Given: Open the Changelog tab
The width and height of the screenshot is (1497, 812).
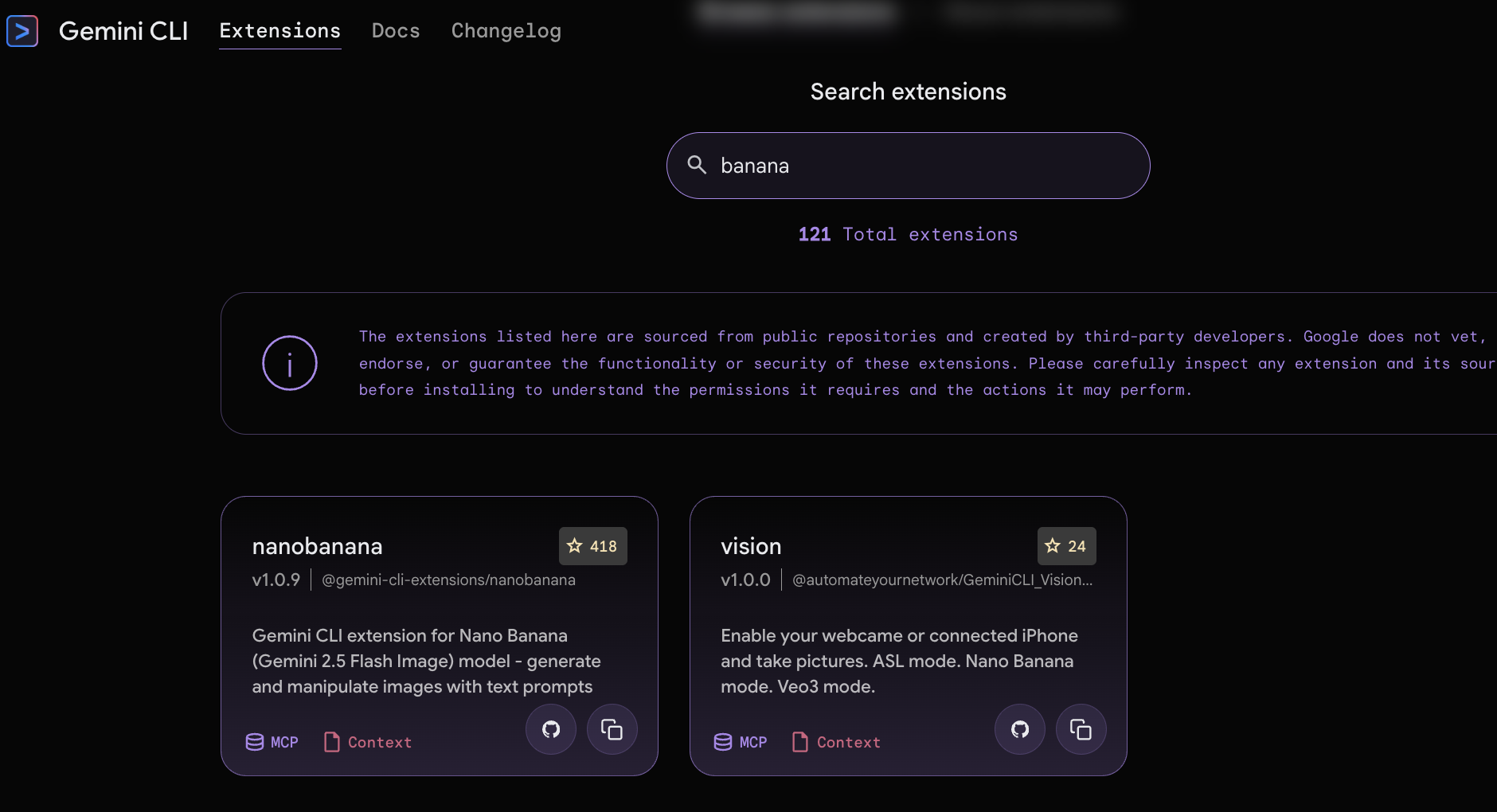Looking at the screenshot, I should click(506, 31).
